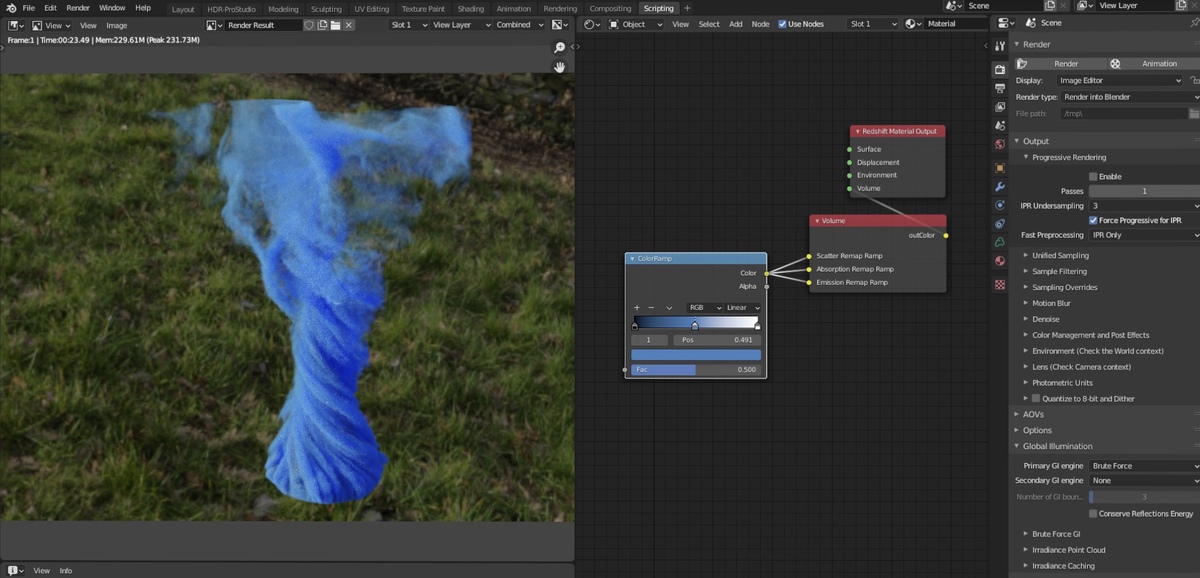The image size is (1200, 578).
Task: Add a color stop with plus icon
Action: (637, 308)
